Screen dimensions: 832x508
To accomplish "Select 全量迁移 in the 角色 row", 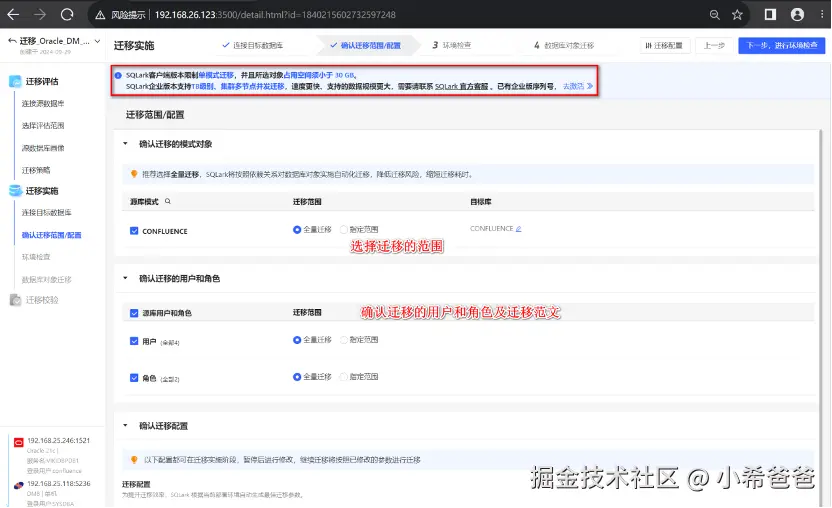I will [x=312, y=377].
